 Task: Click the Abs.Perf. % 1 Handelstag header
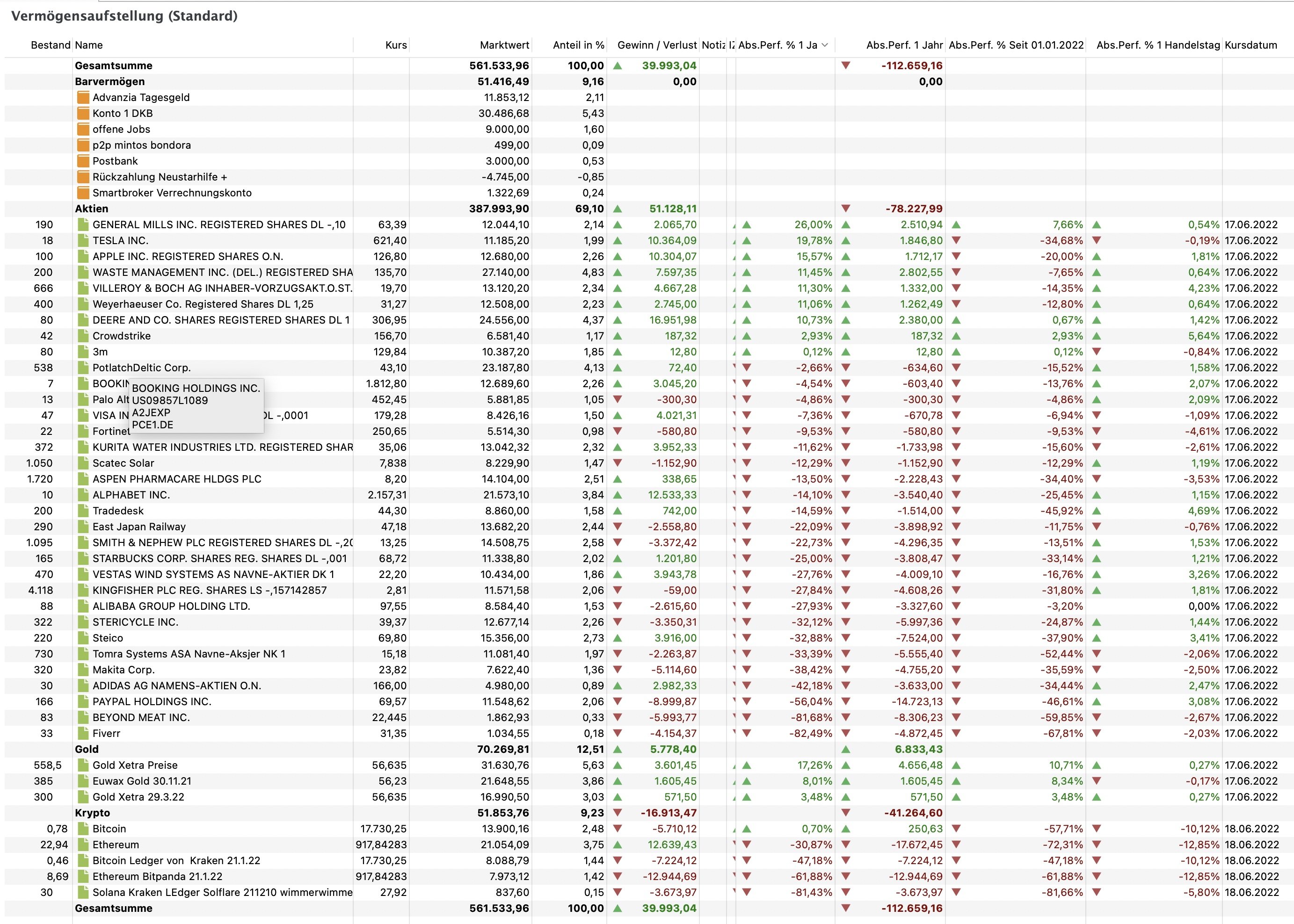(1158, 45)
